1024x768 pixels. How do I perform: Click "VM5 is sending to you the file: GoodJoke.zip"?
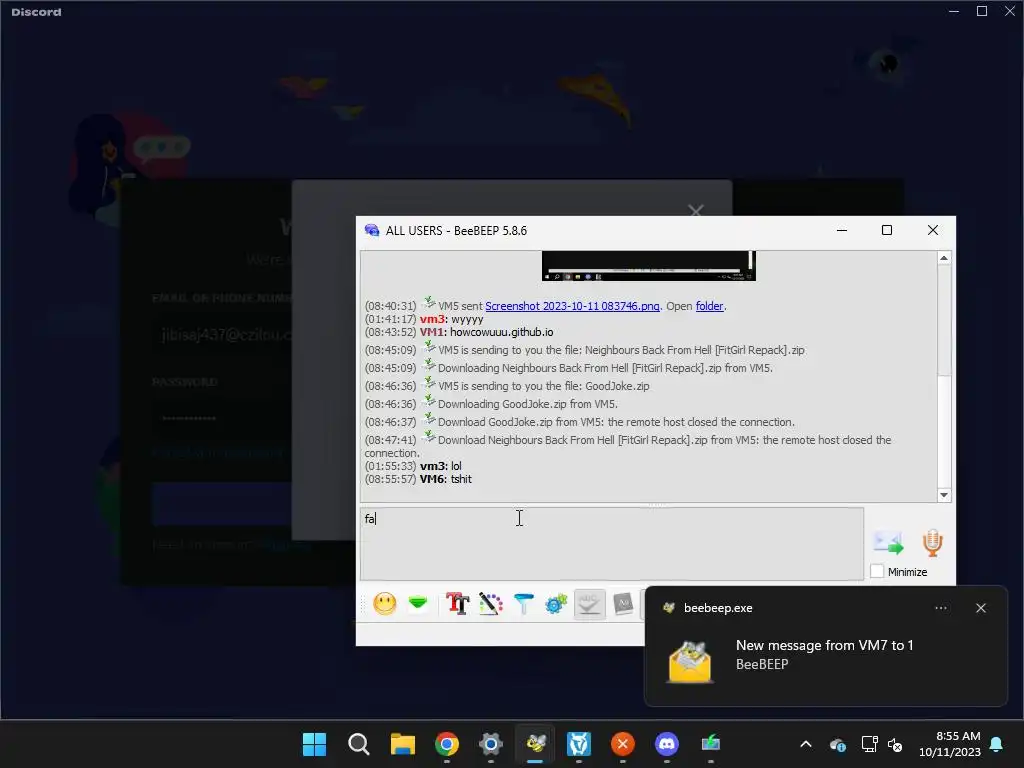click(543, 386)
